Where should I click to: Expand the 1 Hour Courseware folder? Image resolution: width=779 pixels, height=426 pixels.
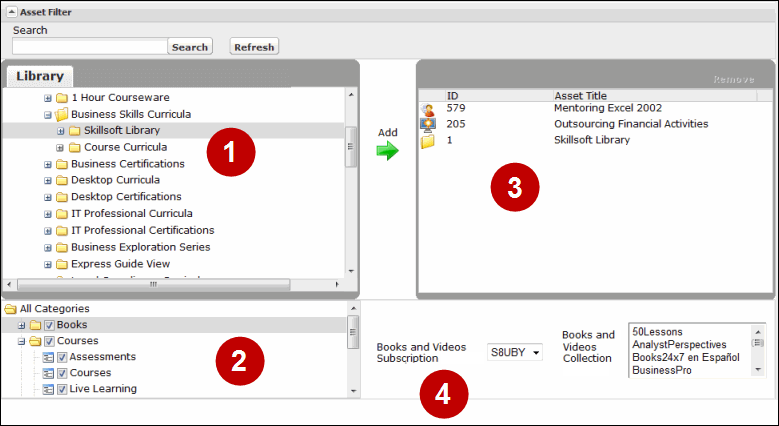pyautogui.click(x=47, y=98)
